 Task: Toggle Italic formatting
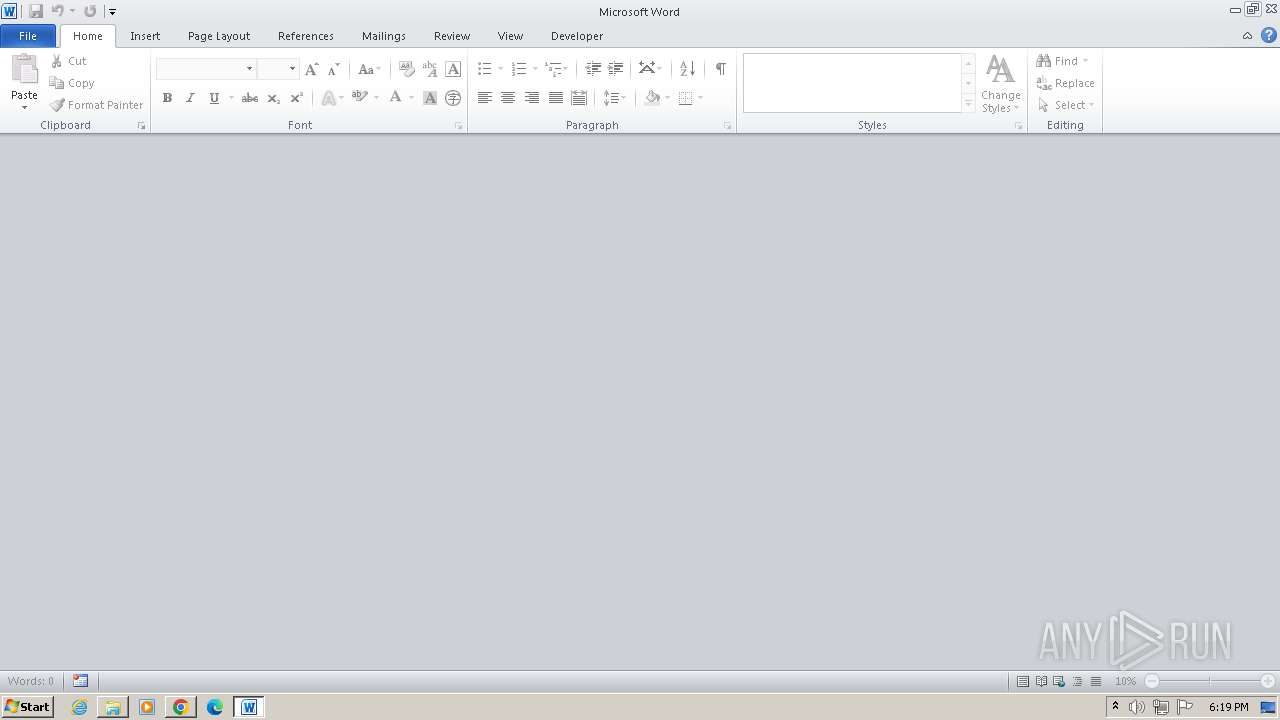(190, 98)
